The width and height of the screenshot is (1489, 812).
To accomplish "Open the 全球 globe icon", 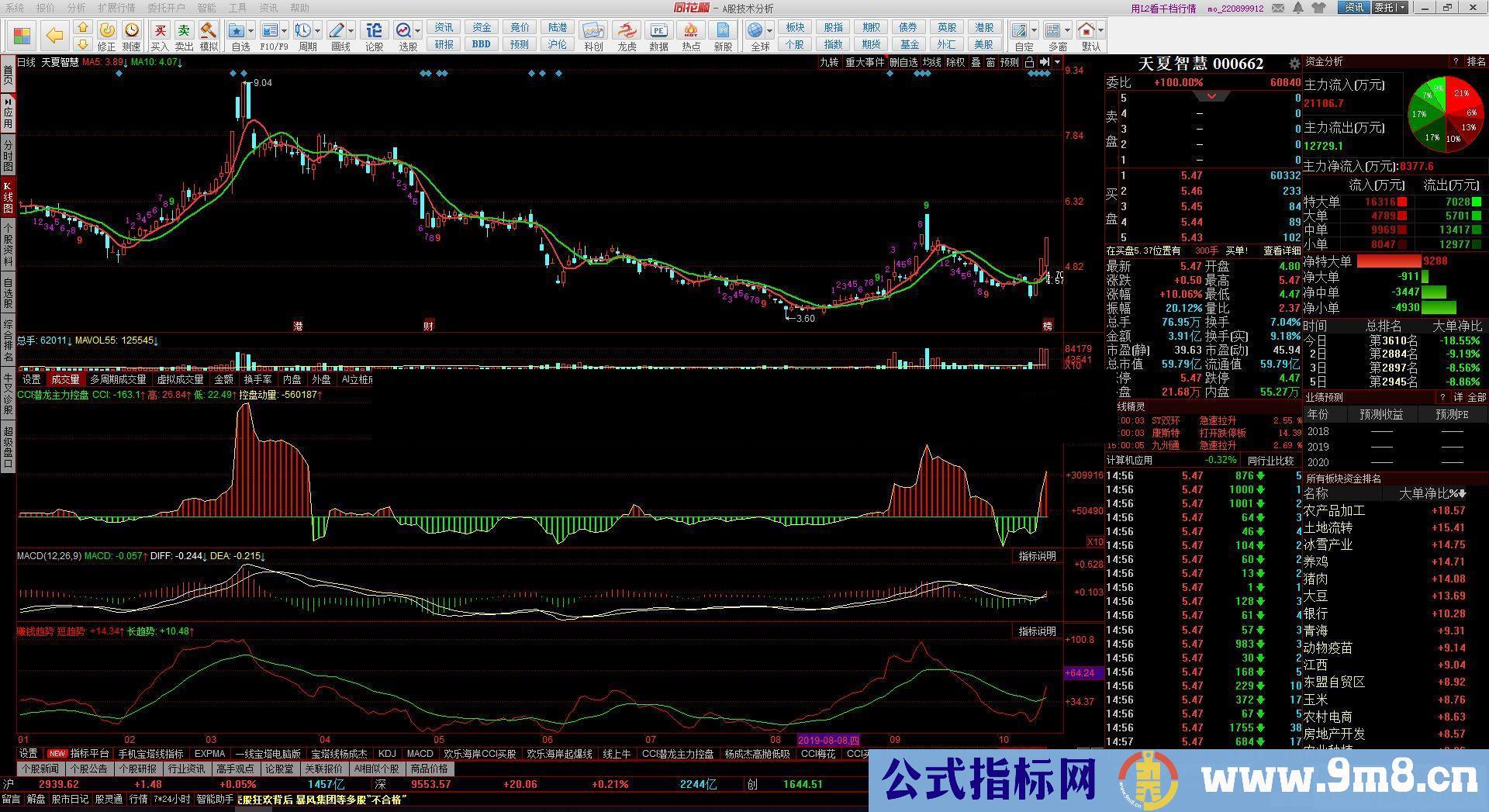I will (755, 30).
